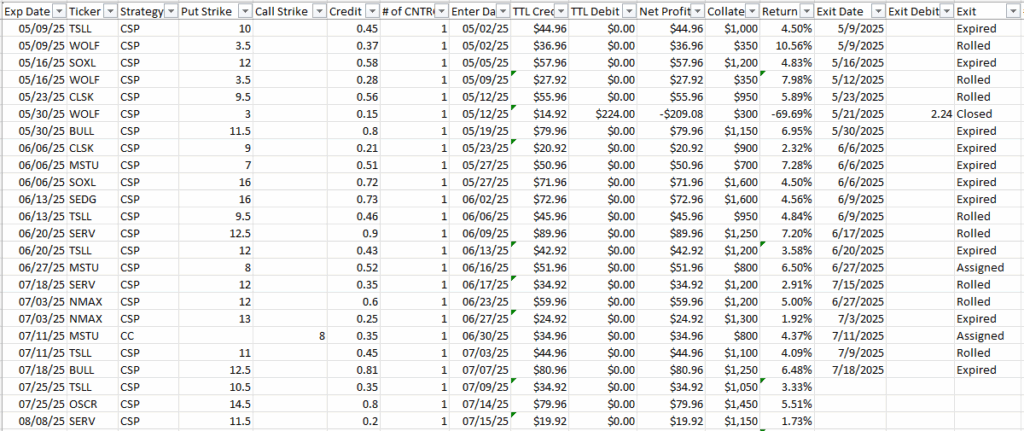This screenshot has height=431, width=1024.
Task: Select the 06/02/25 enter date cell
Action: coord(480,199)
